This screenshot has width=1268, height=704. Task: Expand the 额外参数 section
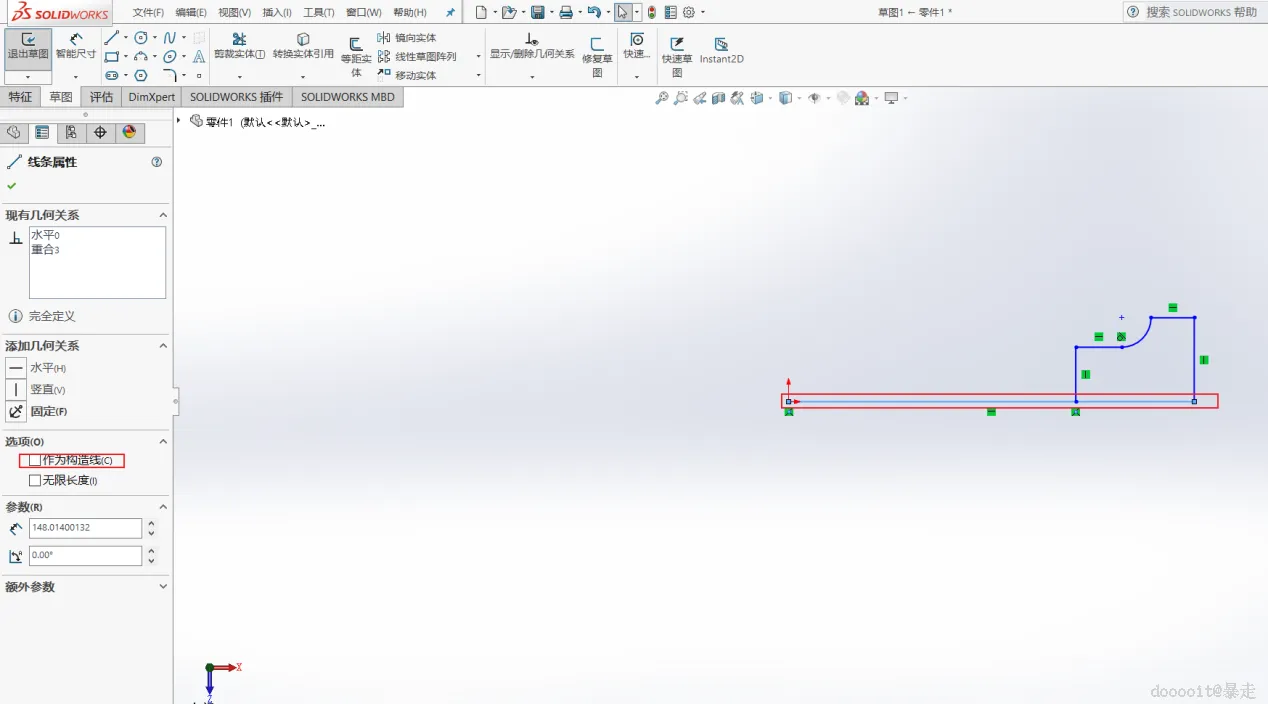click(163, 587)
